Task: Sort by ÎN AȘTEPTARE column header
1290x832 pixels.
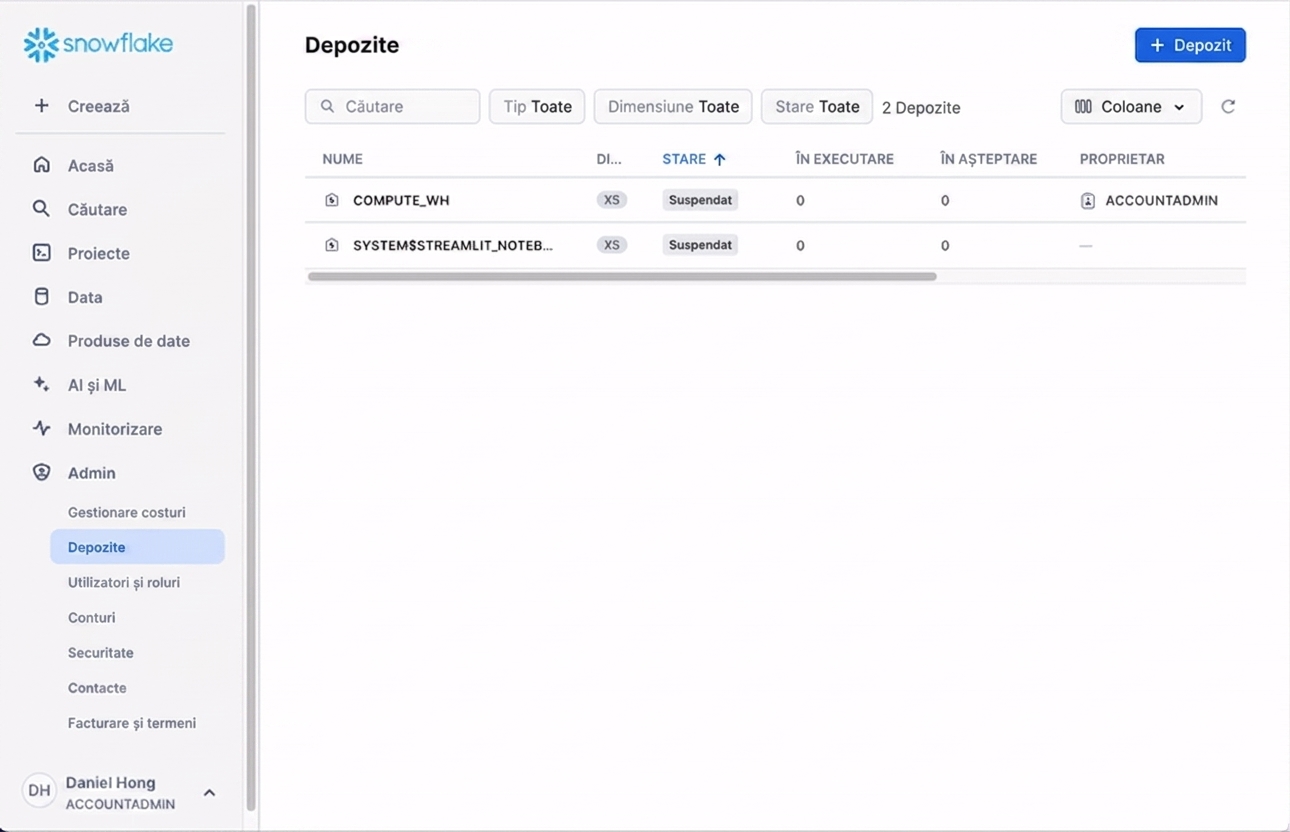Action: [989, 159]
